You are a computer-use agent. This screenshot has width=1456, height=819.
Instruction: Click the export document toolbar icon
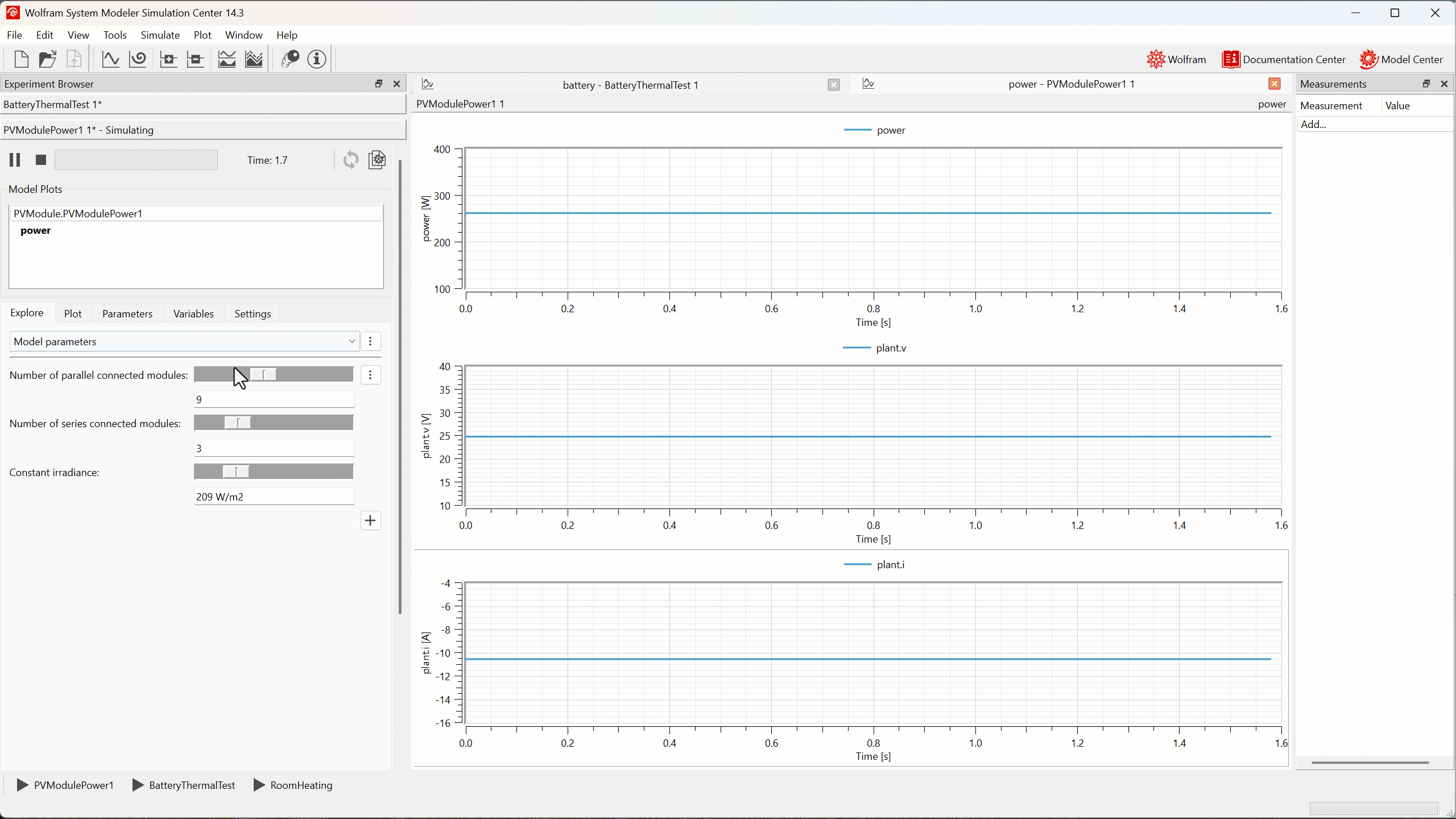(x=74, y=59)
